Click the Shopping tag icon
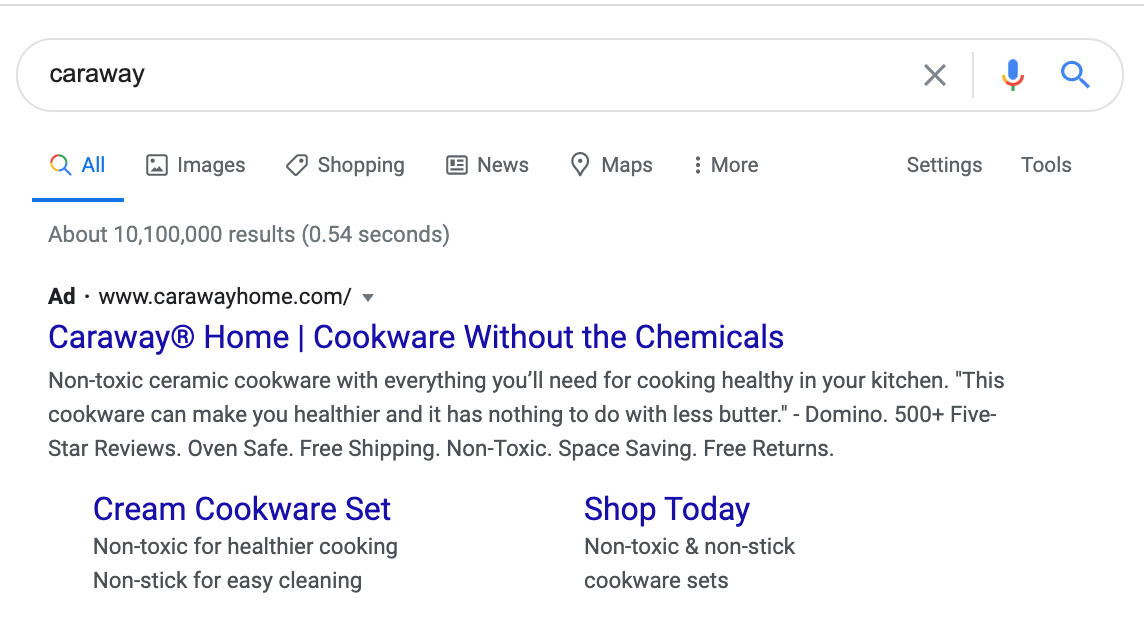This screenshot has height=630, width=1144. 296,165
